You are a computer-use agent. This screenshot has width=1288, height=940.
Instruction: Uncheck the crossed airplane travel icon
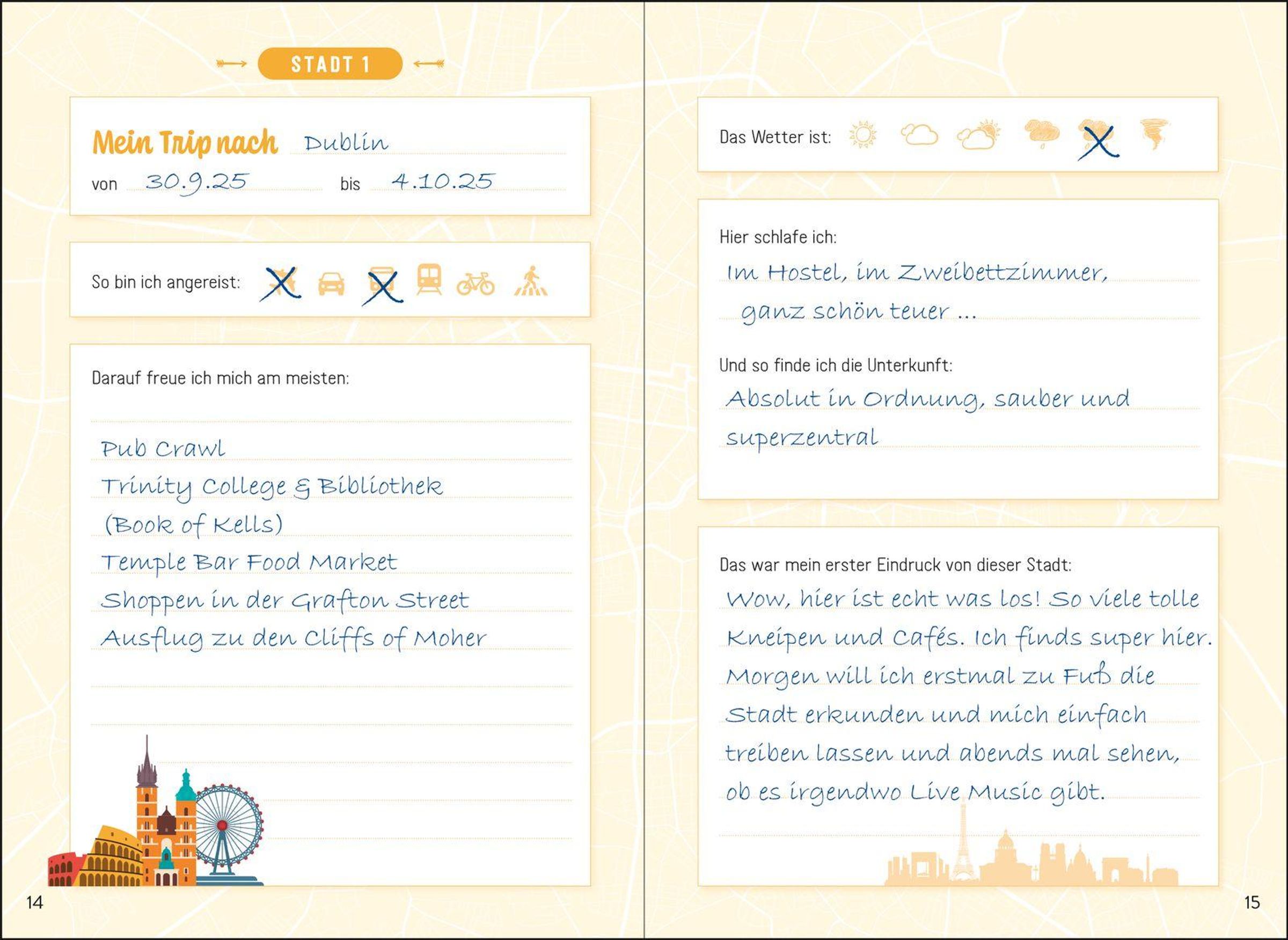pyautogui.click(x=281, y=283)
